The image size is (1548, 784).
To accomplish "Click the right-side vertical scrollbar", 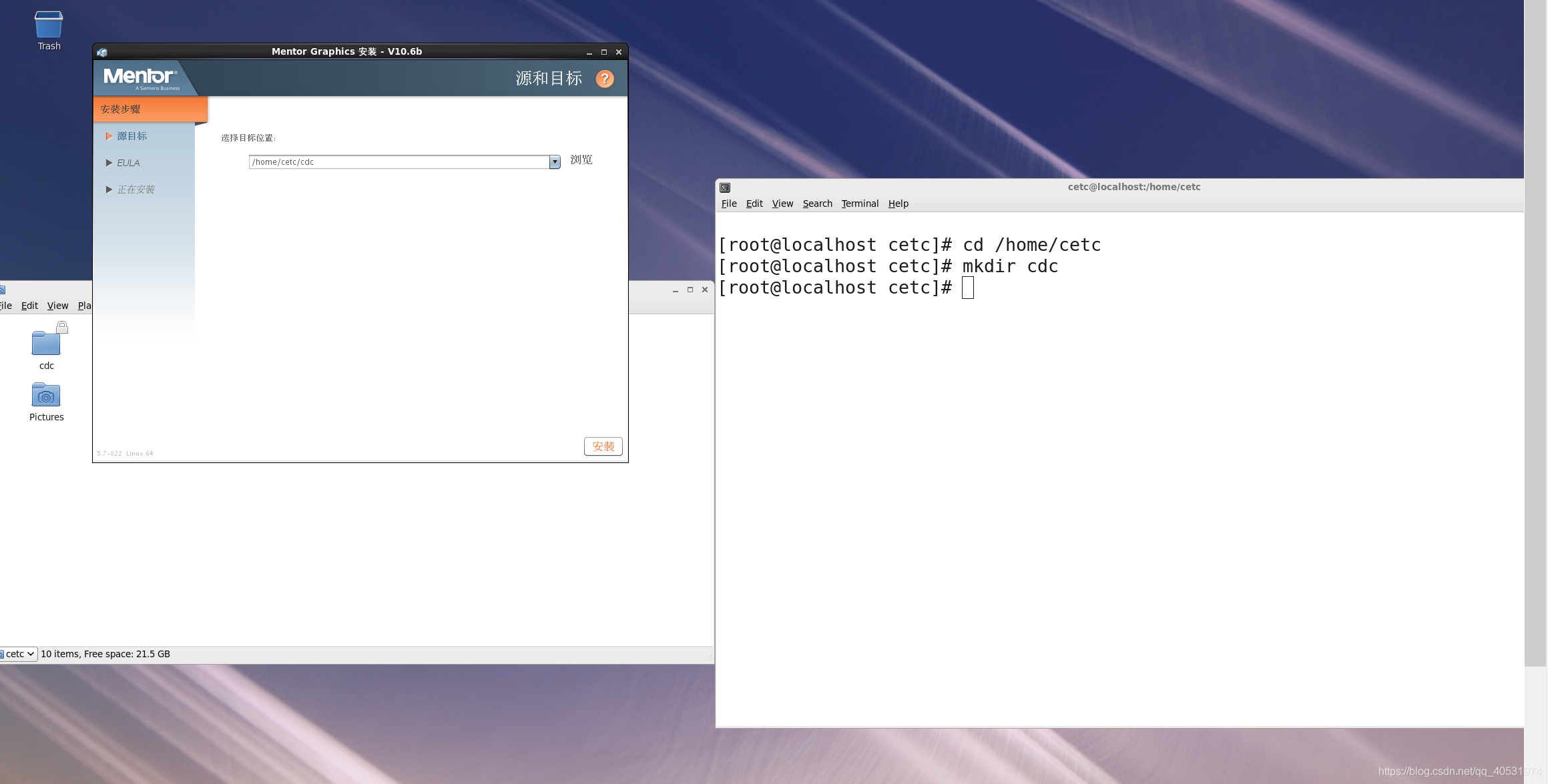I will 1535,334.
